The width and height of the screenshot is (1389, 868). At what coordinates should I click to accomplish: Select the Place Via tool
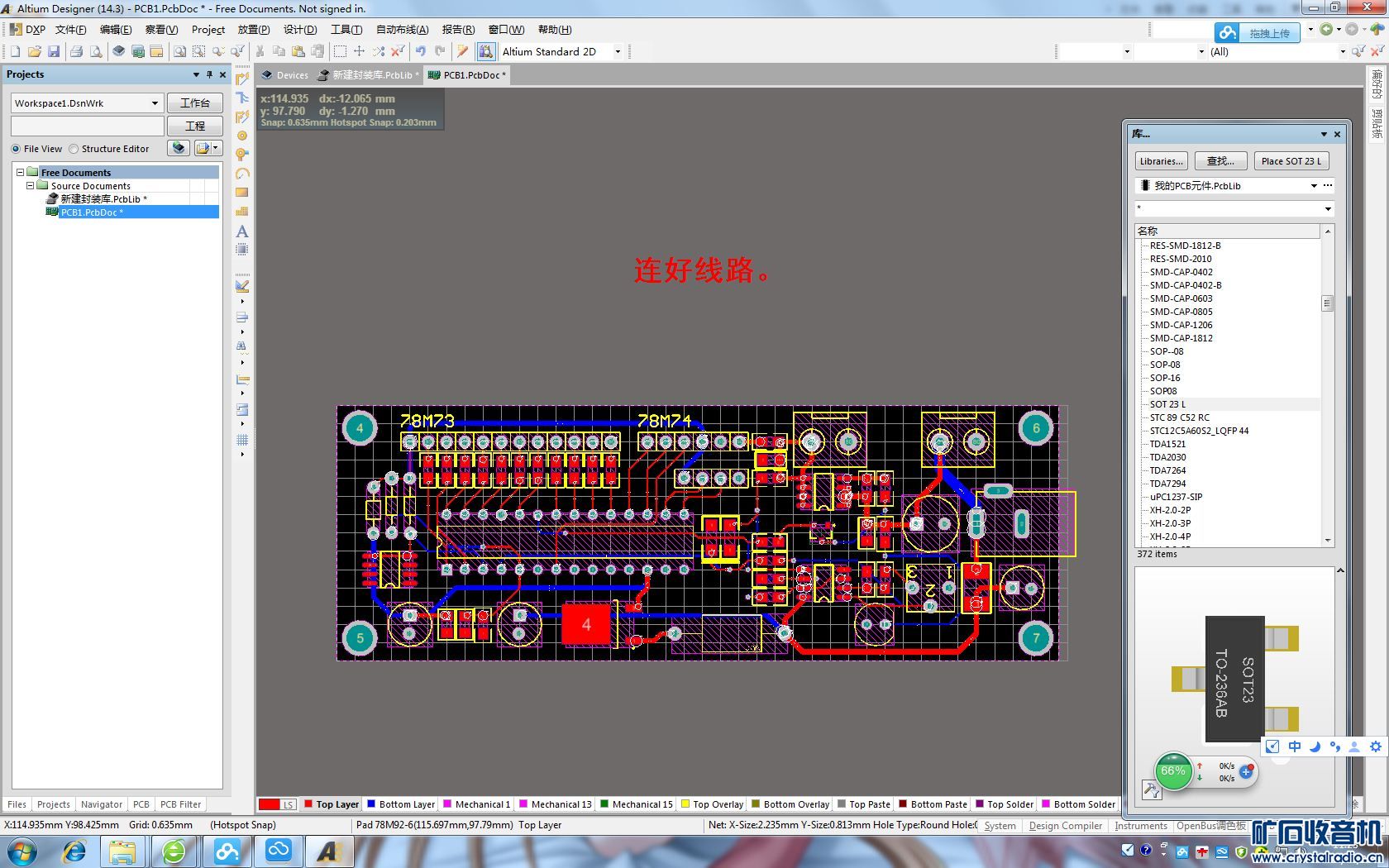pyautogui.click(x=242, y=155)
